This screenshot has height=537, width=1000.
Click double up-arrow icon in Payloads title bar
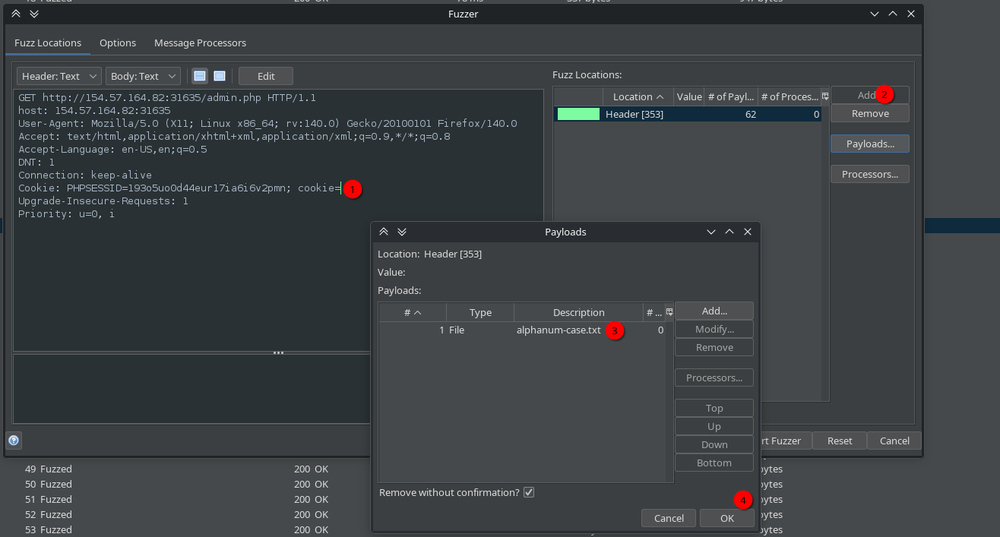click(383, 232)
